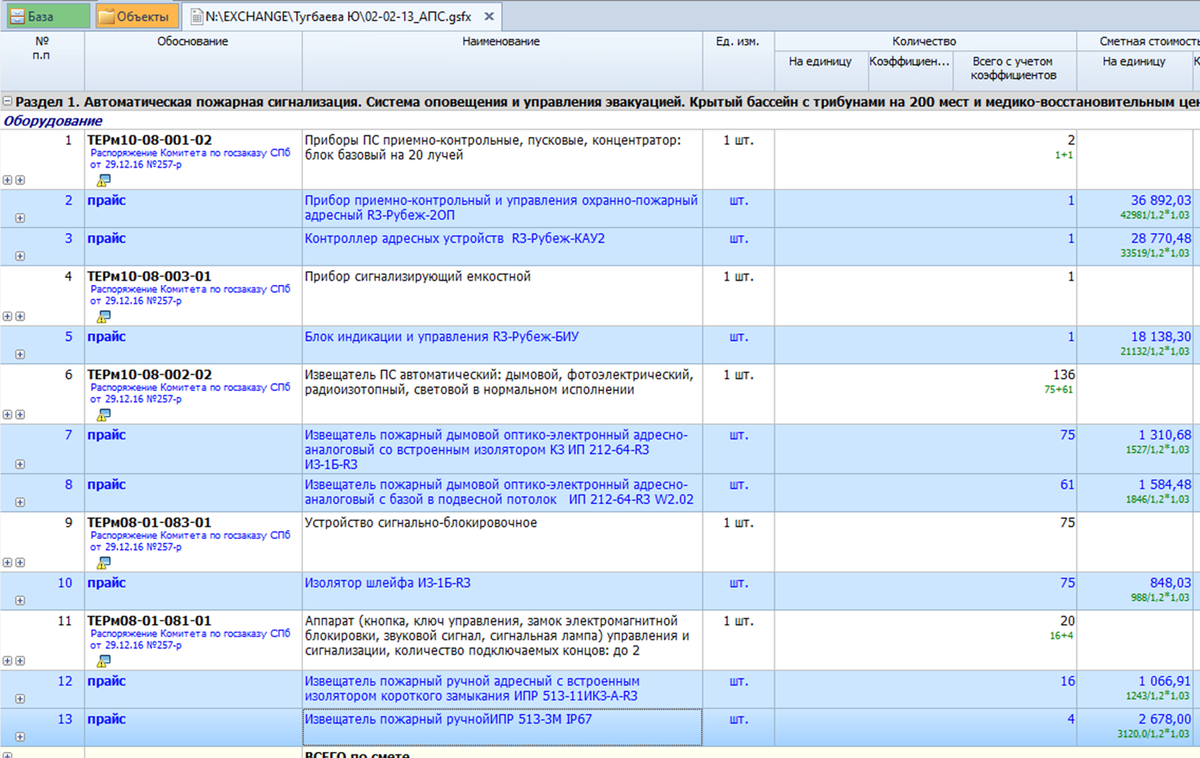
Task: Select the code ТЕРм08-01-081-01
Action: pyautogui.click(x=149, y=620)
